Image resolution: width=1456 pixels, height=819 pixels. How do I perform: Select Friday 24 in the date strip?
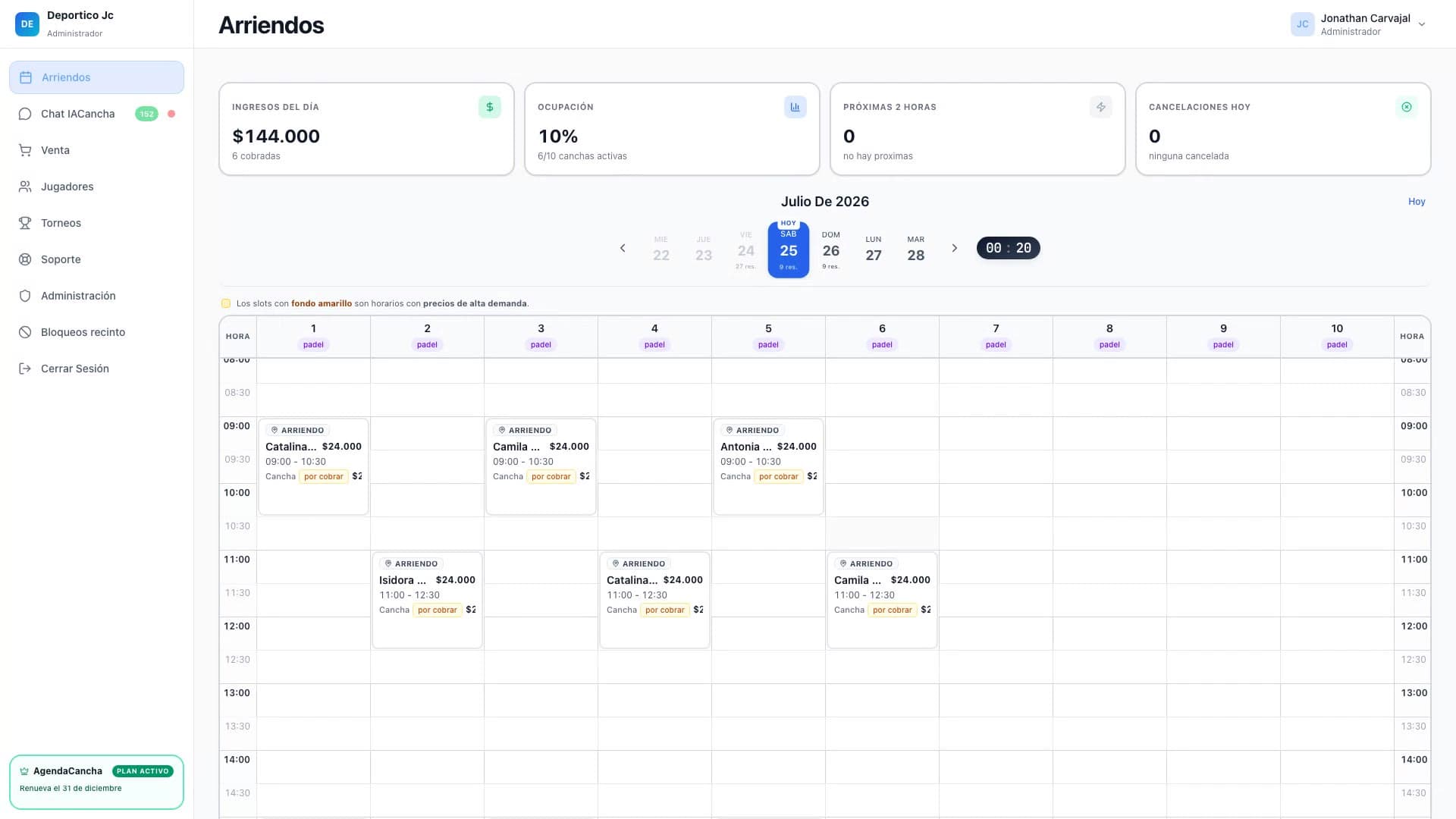(x=746, y=249)
